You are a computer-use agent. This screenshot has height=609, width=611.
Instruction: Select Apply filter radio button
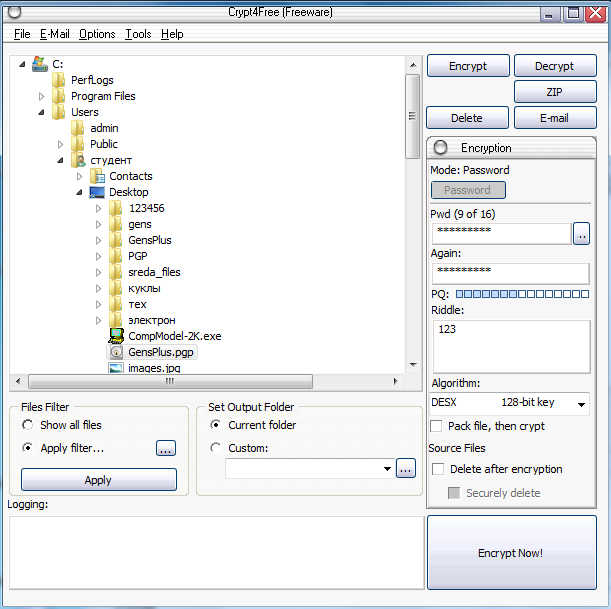(x=27, y=448)
